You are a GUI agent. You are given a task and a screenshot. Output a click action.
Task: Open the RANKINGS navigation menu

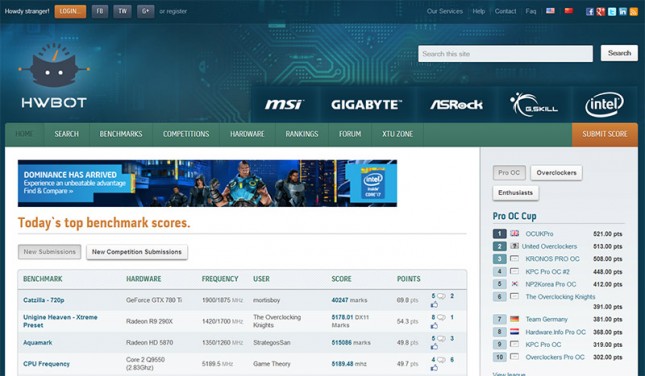coord(302,134)
